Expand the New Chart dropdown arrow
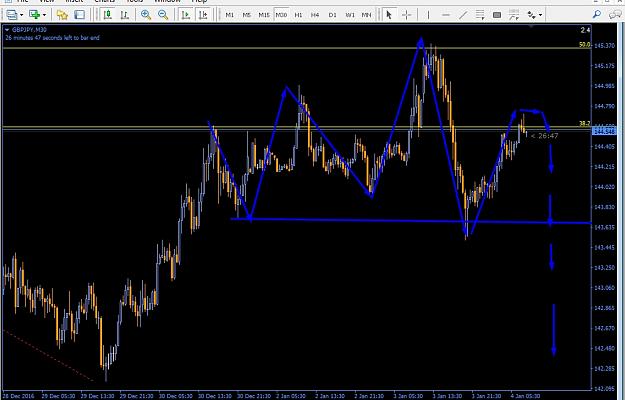 tap(44, 15)
